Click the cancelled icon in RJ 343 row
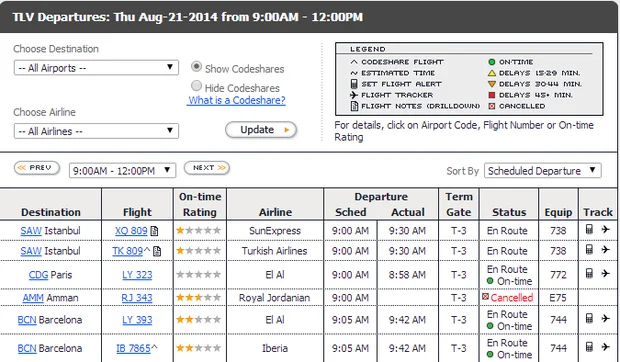 click(485, 297)
